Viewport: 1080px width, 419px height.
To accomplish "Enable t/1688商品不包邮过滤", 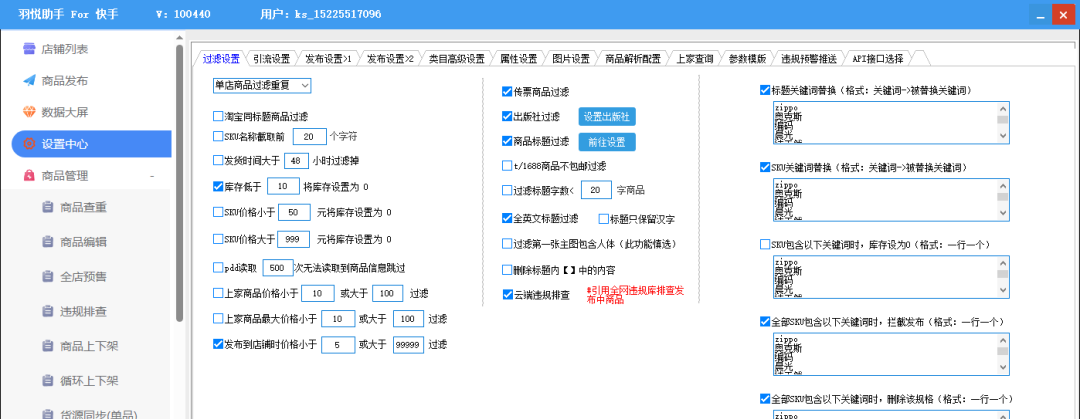I will point(507,165).
